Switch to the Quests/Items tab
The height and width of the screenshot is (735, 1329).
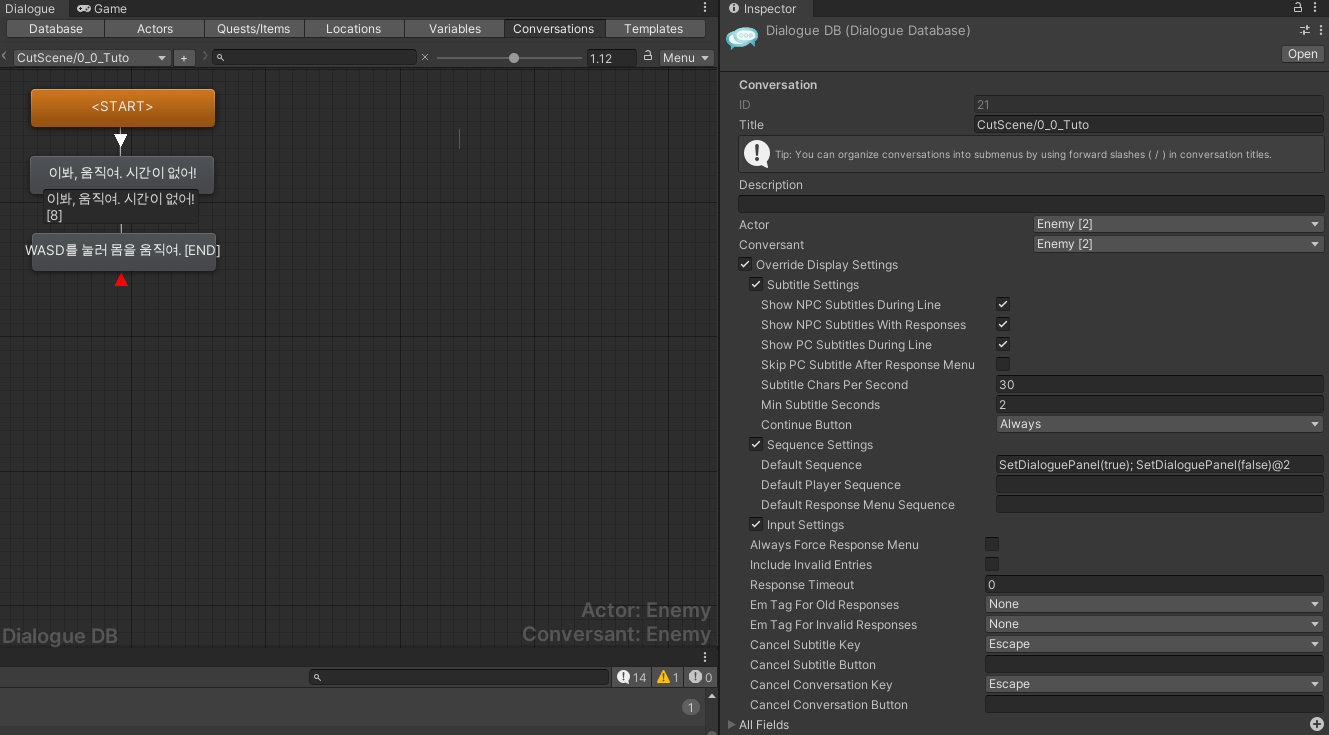pyautogui.click(x=254, y=29)
